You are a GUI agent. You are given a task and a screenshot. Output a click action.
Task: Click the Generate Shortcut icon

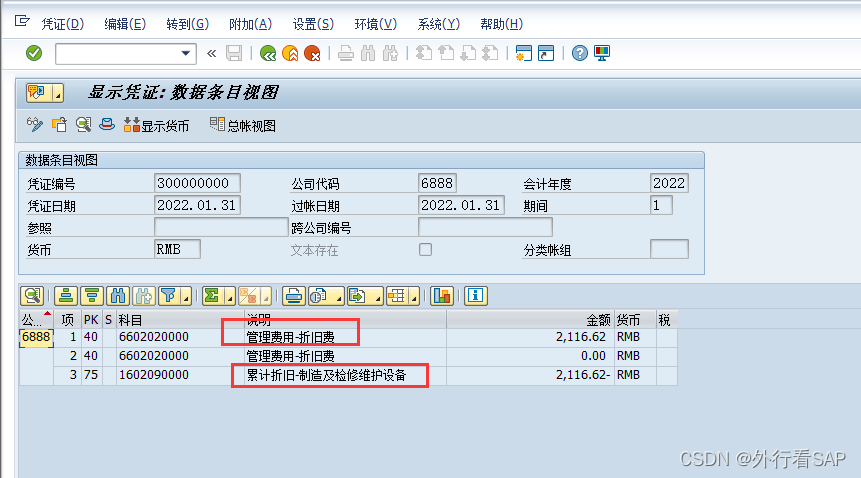pyautogui.click(x=546, y=53)
